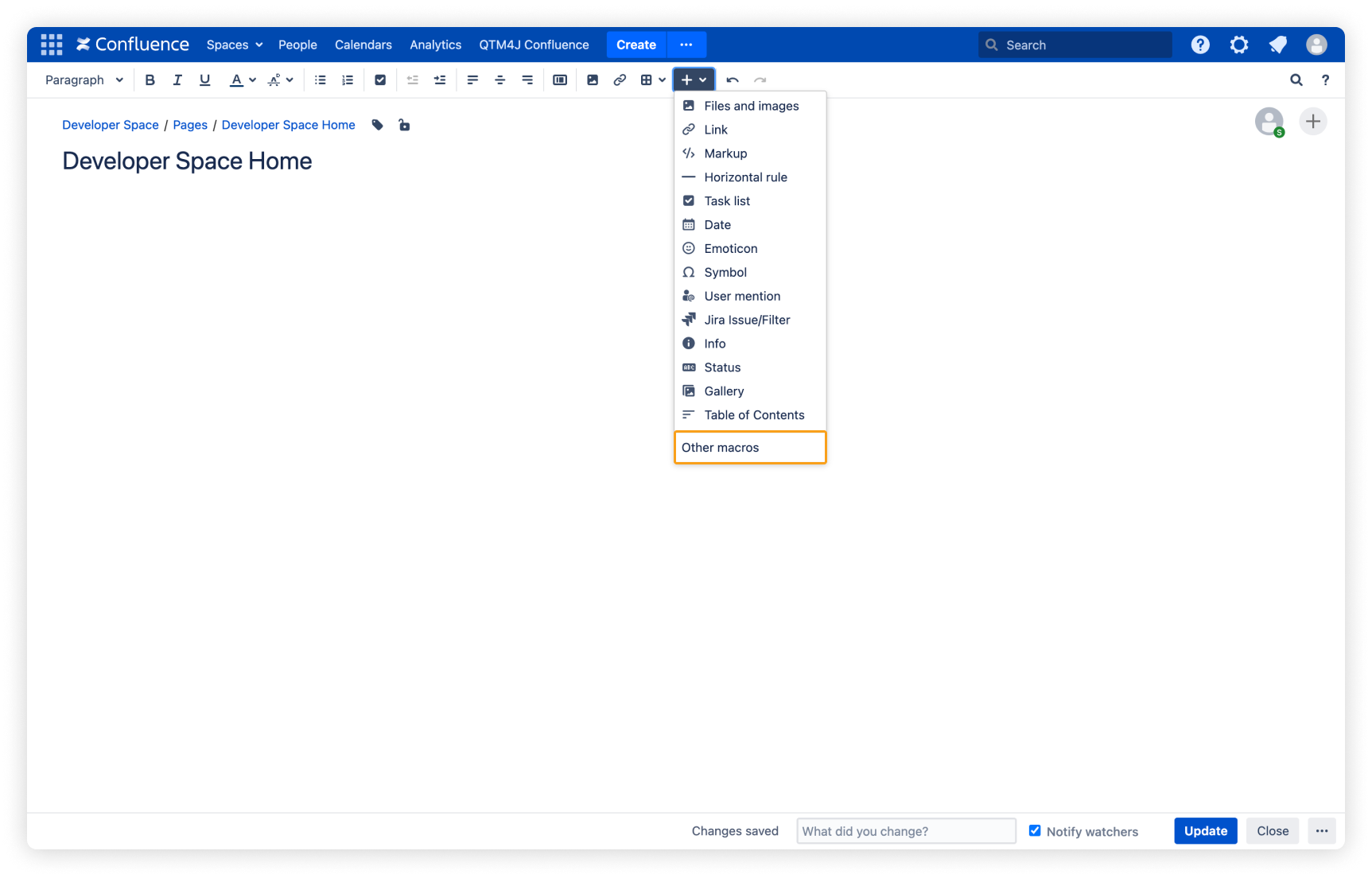This screenshot has width=1372, height=878.
Task: Open the more formatting dropdown
Action: [281, 80]
